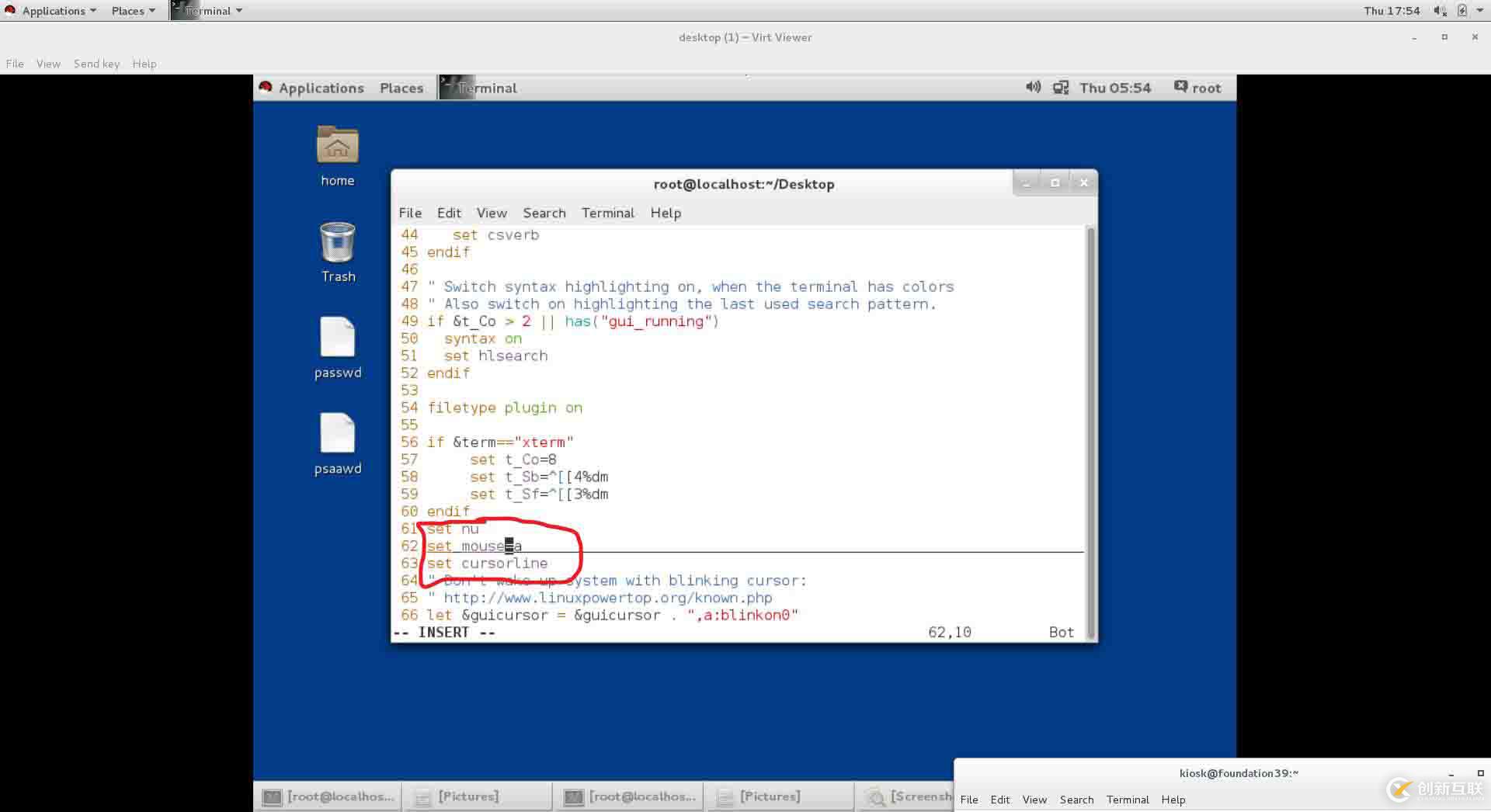Open the terminal Edit menu

coord(448,213)
